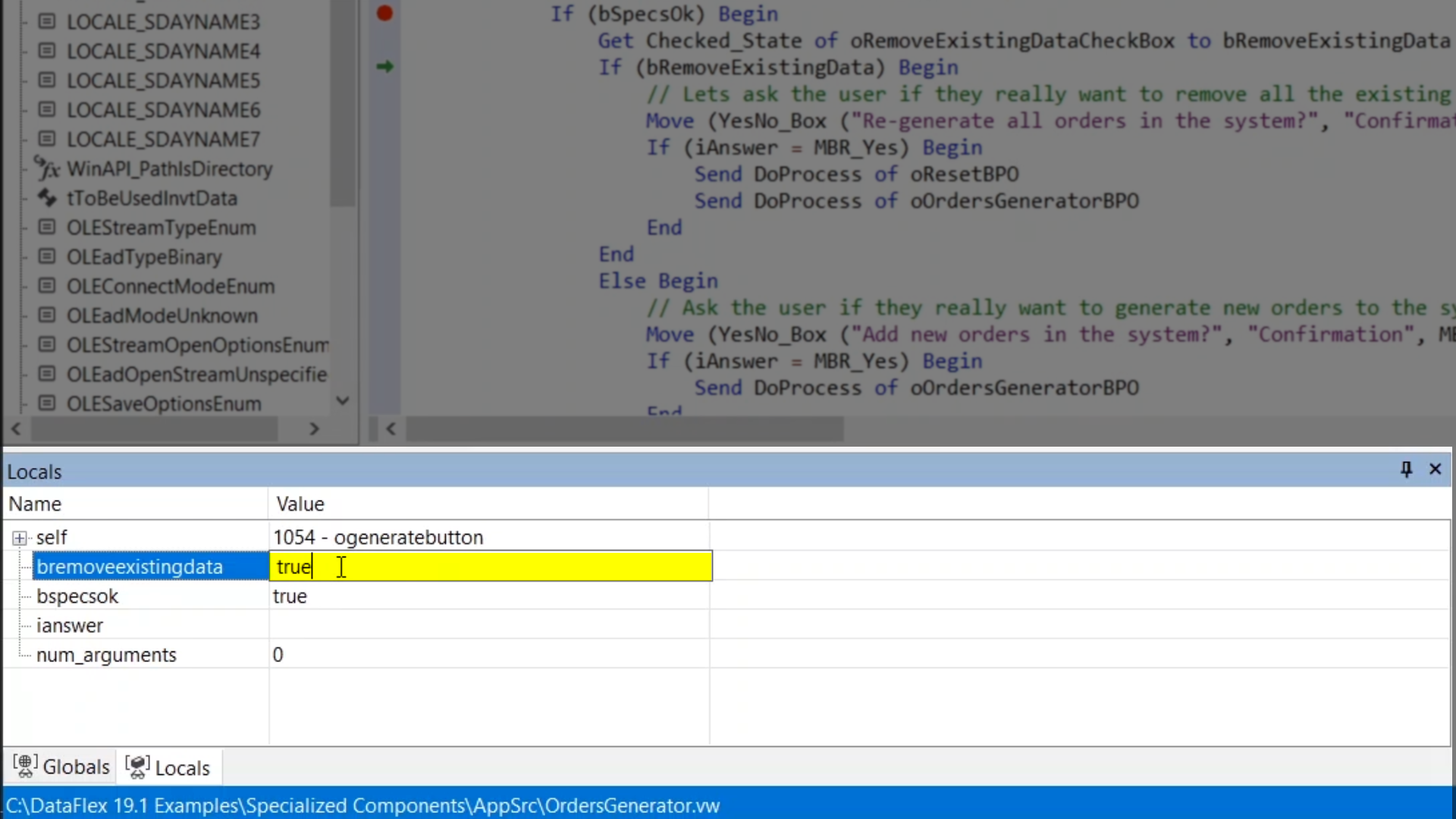Screen dimensions: 1456x819
Task: Select the bspecsok variable row
Action: (77, 596)
